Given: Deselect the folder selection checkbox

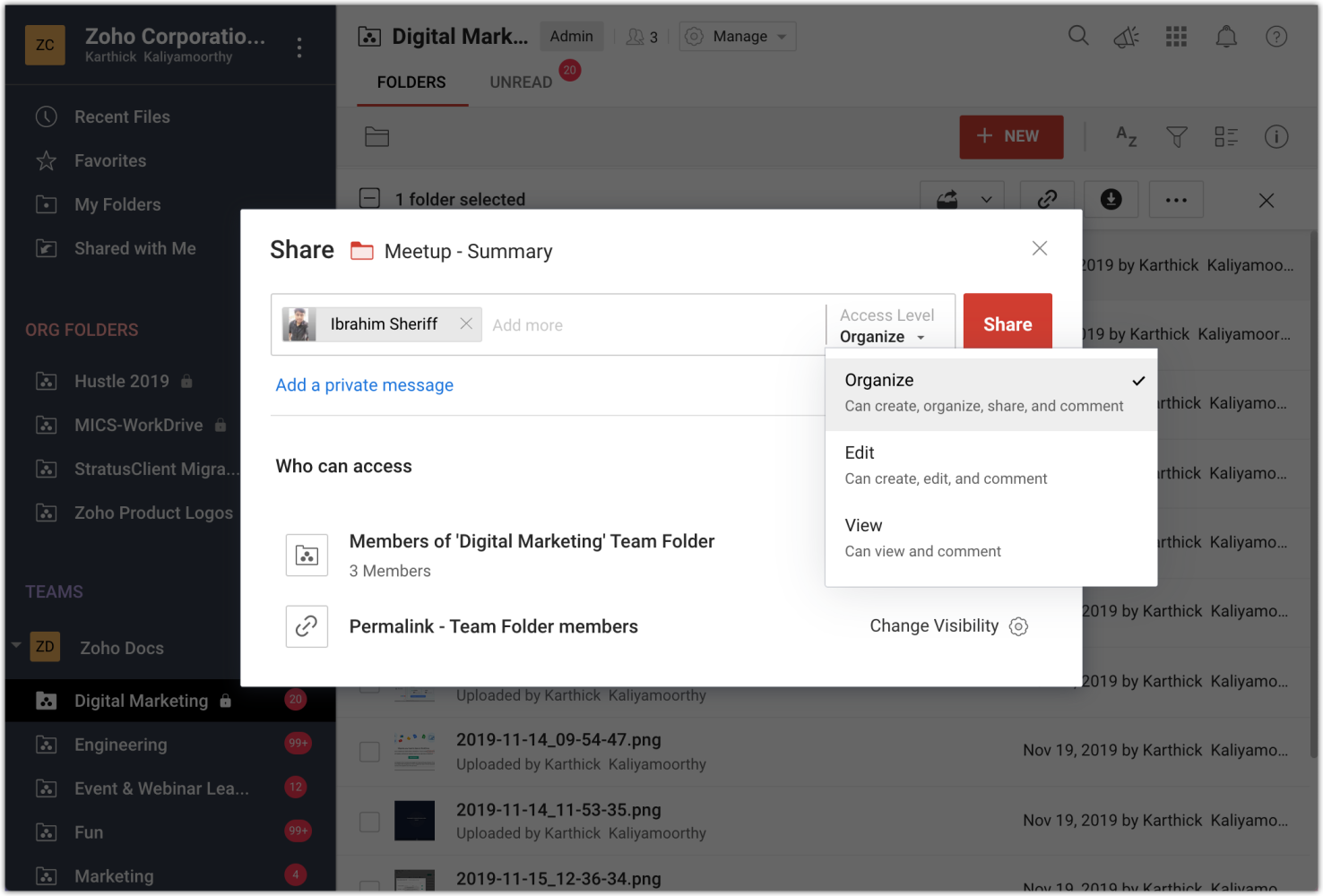Looking at the screenshot, I should click(369, 198).
